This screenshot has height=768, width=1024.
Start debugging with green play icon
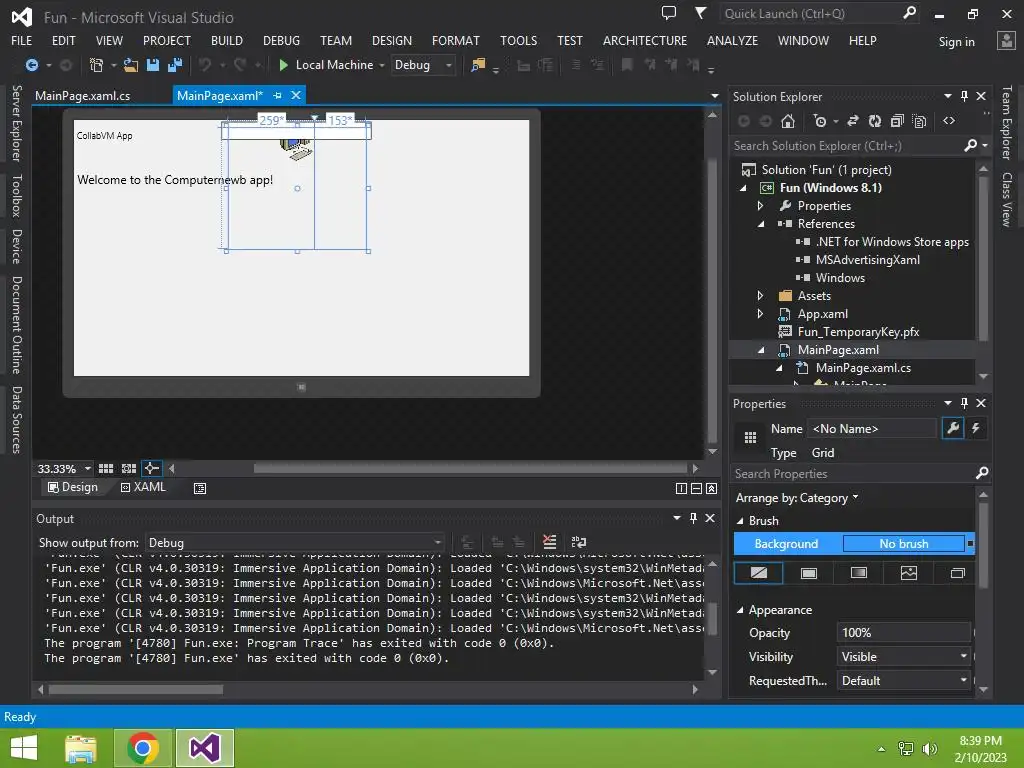coord(283,65)
